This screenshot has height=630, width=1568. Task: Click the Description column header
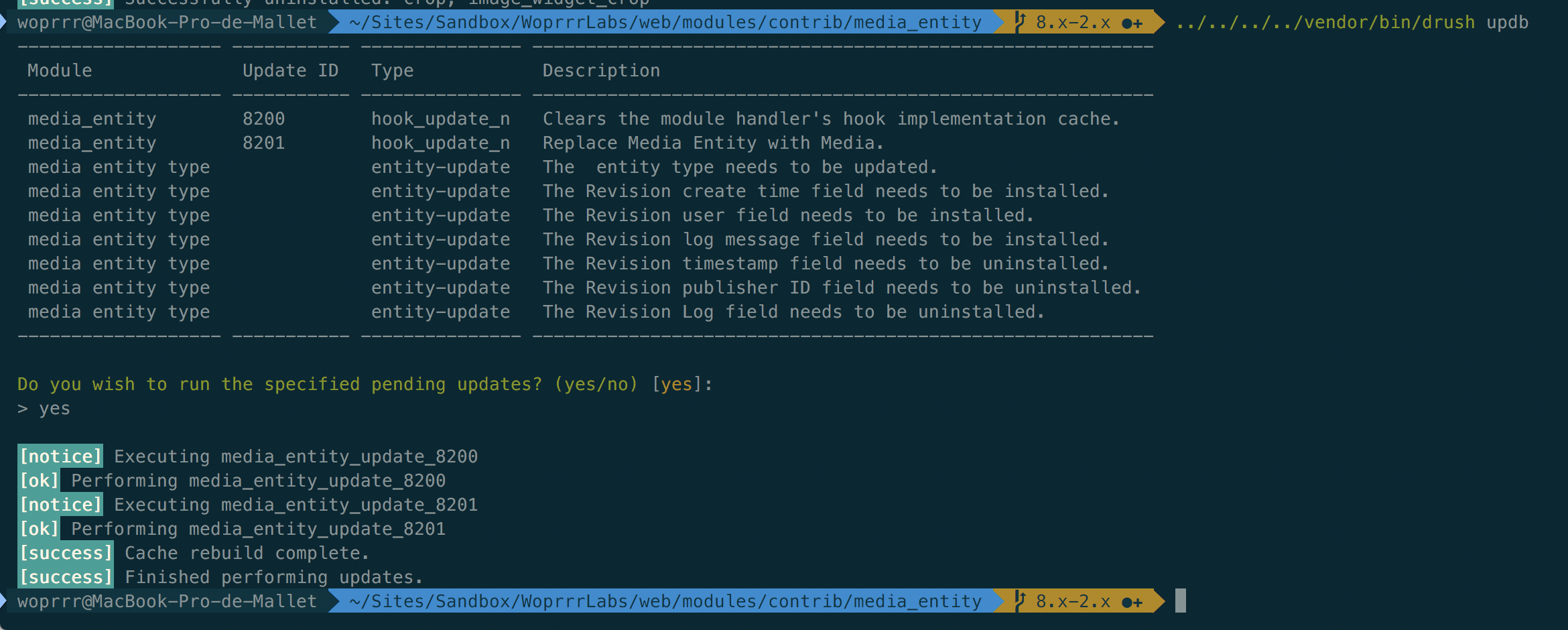tap(601, 70)
